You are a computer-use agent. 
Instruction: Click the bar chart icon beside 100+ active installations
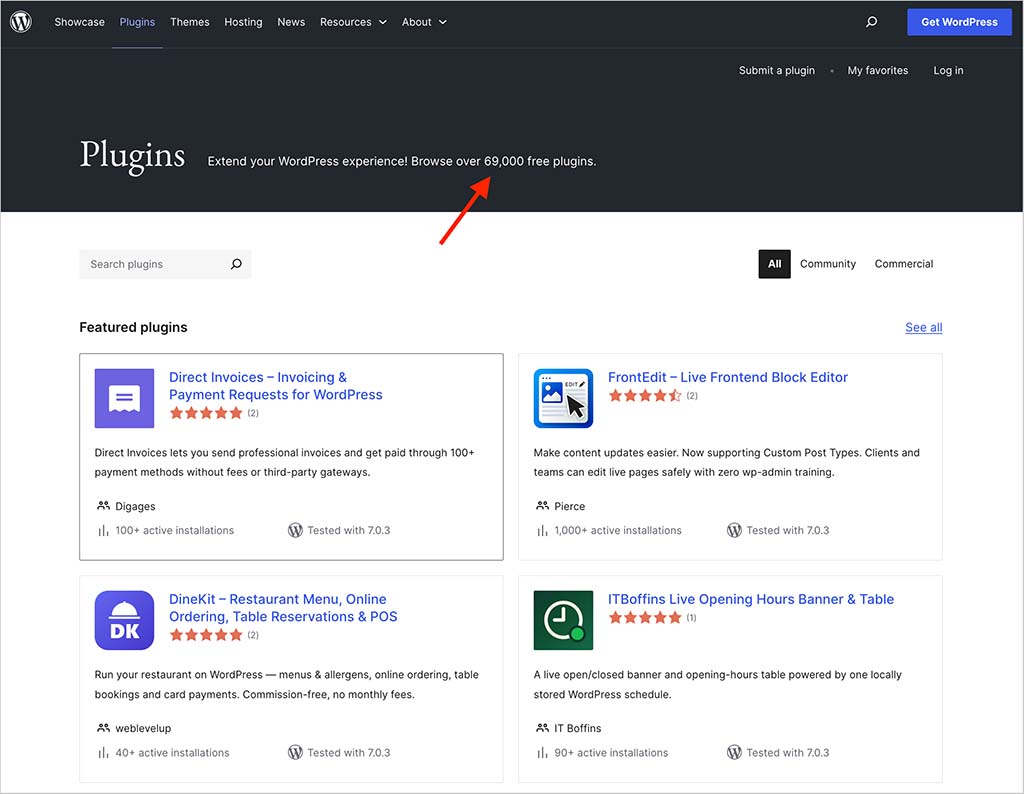(103, 531)
